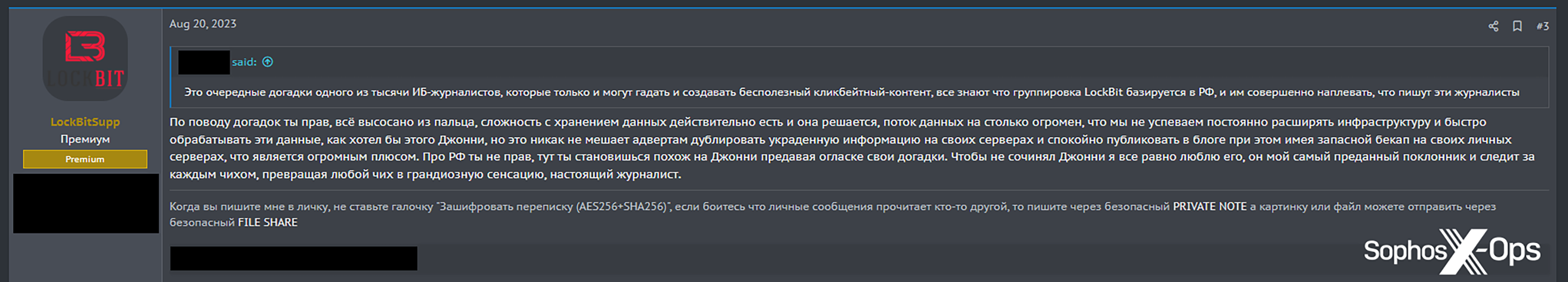Click FILE SHARE in the signature
Viewport: 1568px width, 282px height.
267,222
